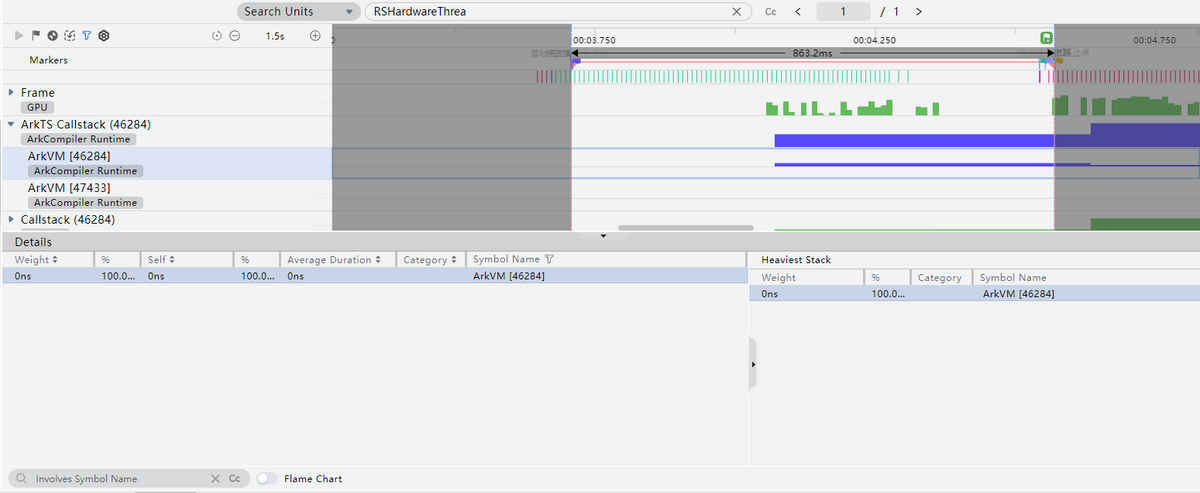The width and height of the screenshot is (1200, 493).
Task: Click the Symbol Name filter icon
Action: click(x=549, y=259)
